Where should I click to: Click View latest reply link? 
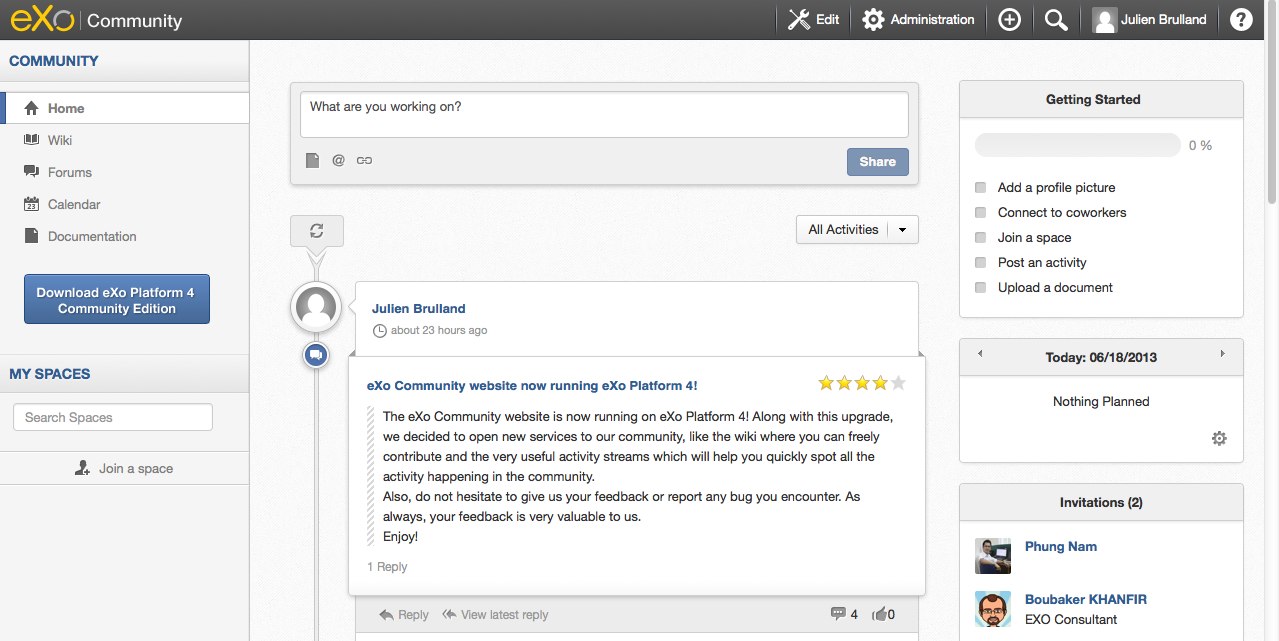(495, 614)
